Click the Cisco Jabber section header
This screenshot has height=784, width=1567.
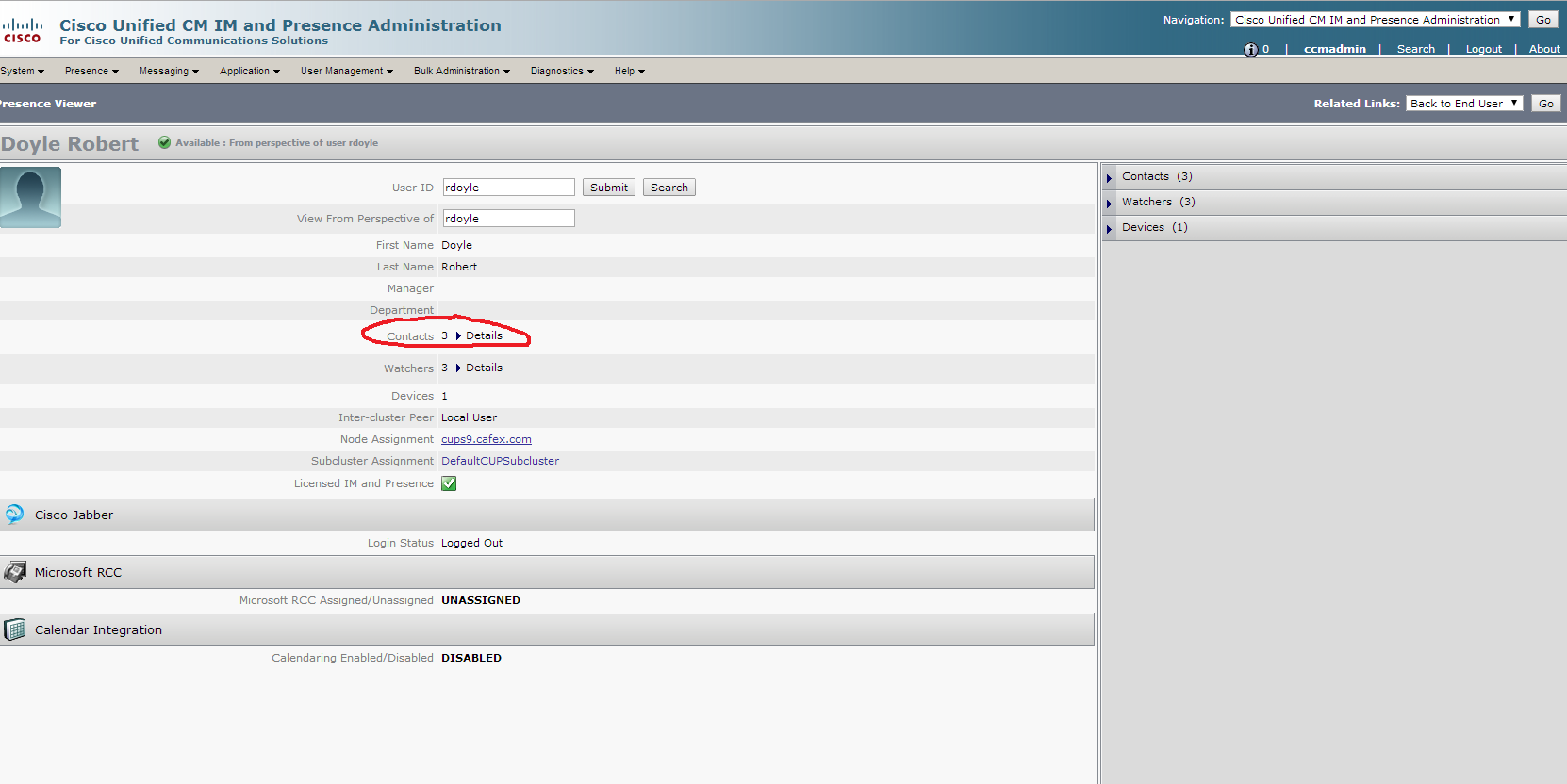point(547,514)
